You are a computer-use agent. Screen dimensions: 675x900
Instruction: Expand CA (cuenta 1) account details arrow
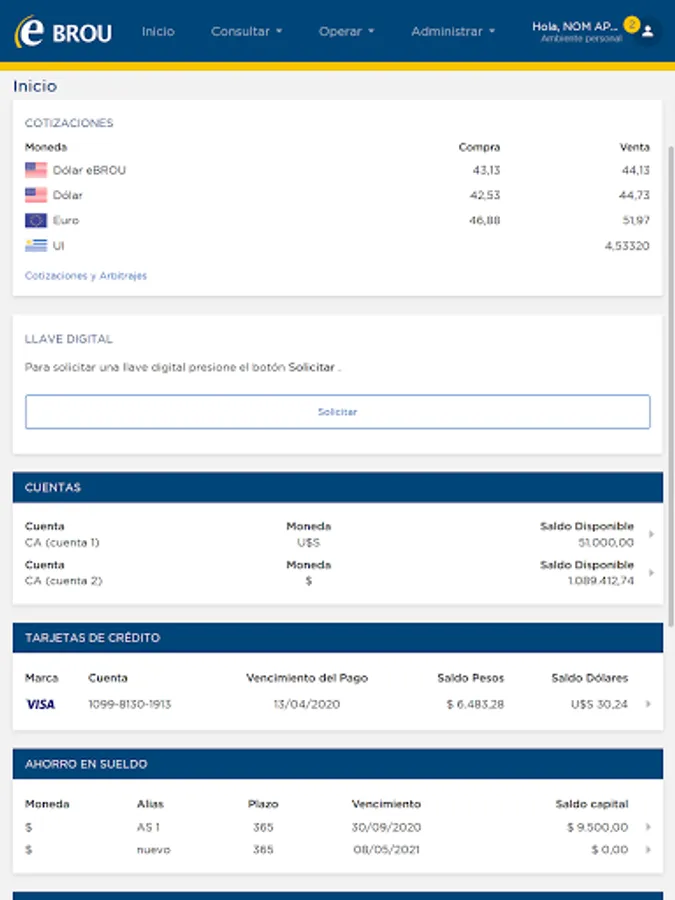click(651, 535)
